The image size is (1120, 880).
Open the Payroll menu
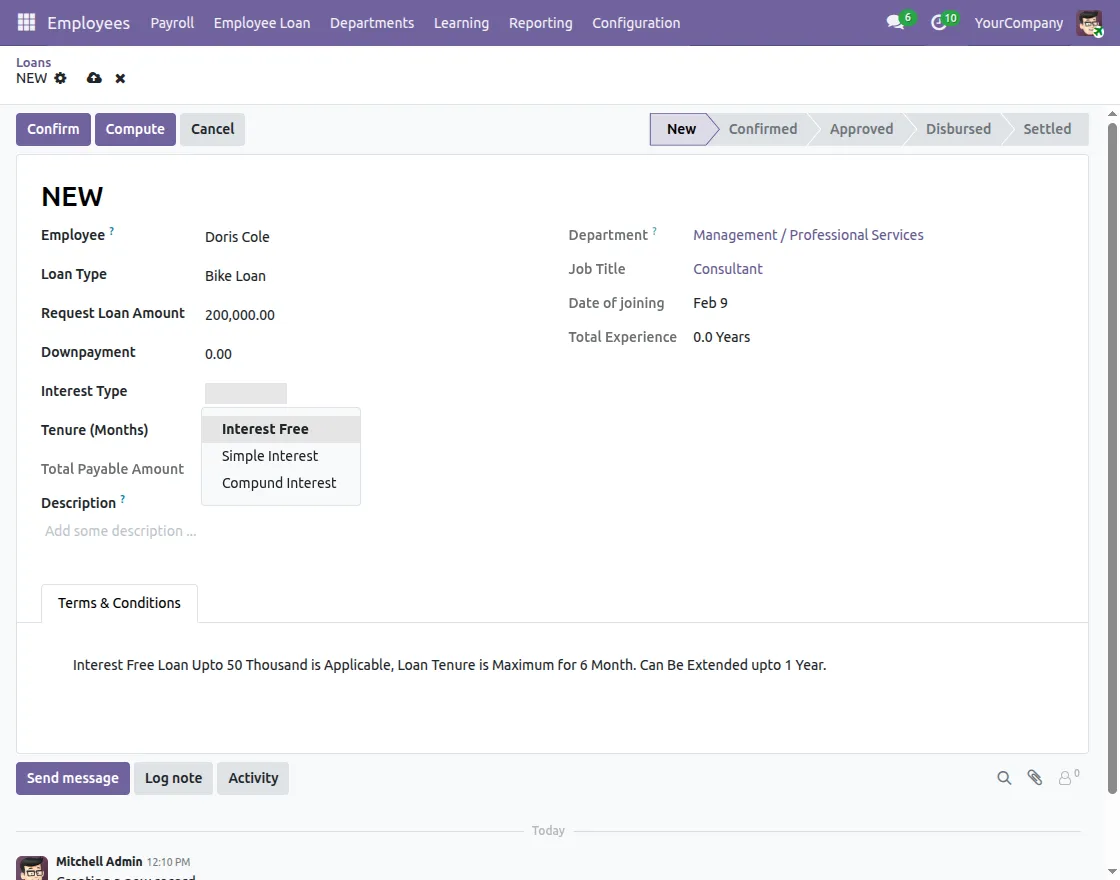point(171,22)
